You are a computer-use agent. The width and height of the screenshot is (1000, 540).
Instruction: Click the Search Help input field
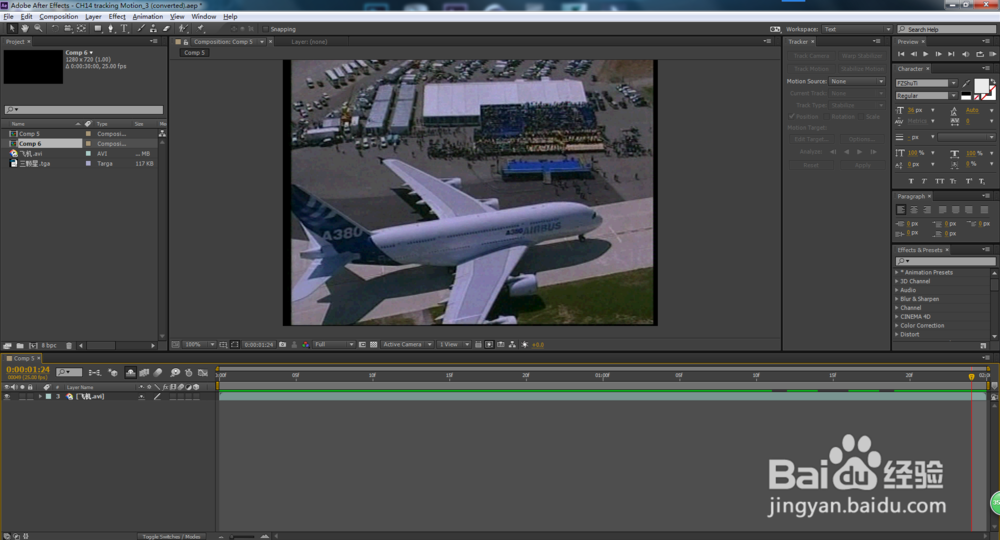[x=946, y=29]
